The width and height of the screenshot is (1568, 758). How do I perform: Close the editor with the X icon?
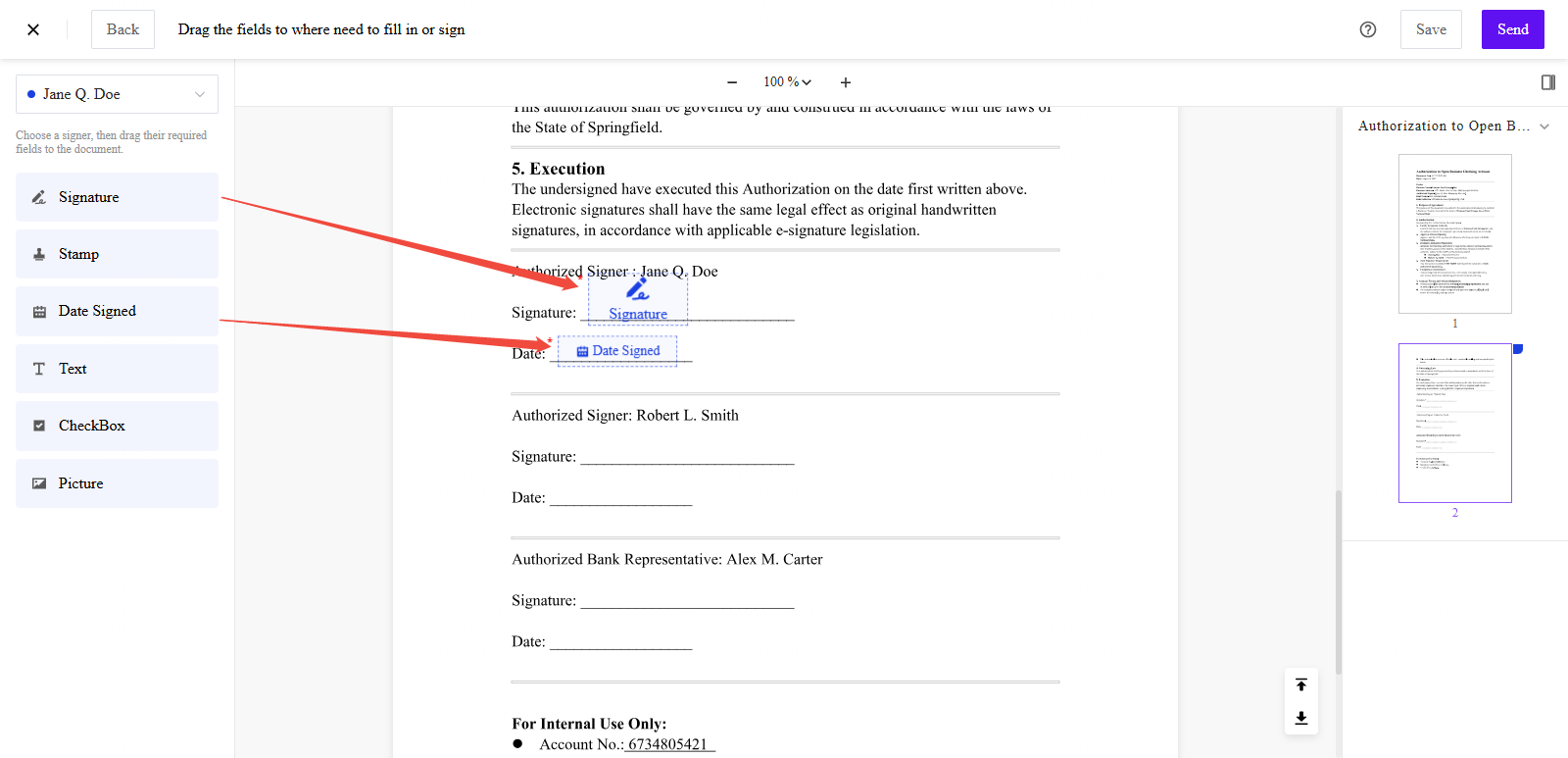click(33, 29)
